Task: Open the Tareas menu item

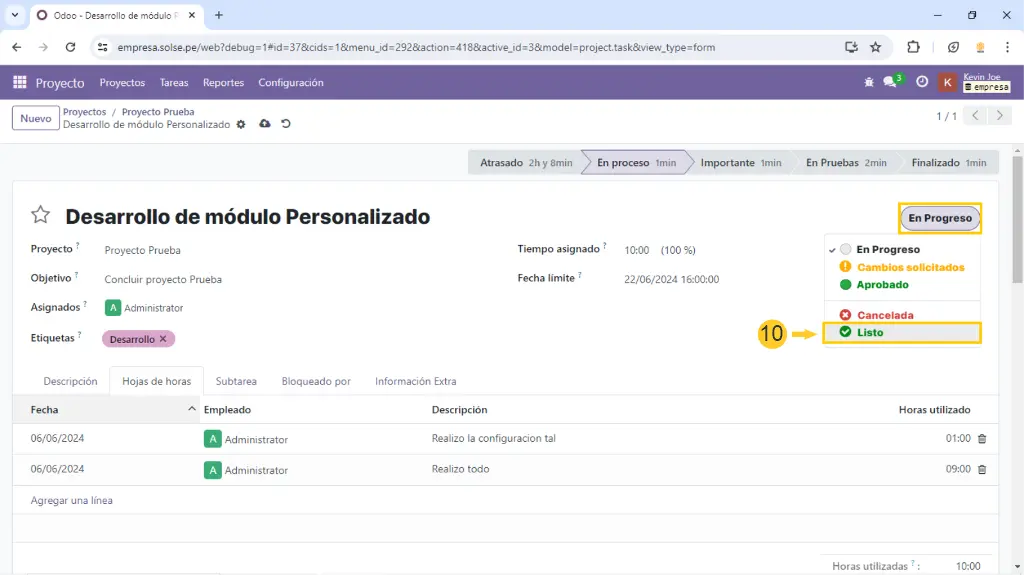Action: [174, 83]
